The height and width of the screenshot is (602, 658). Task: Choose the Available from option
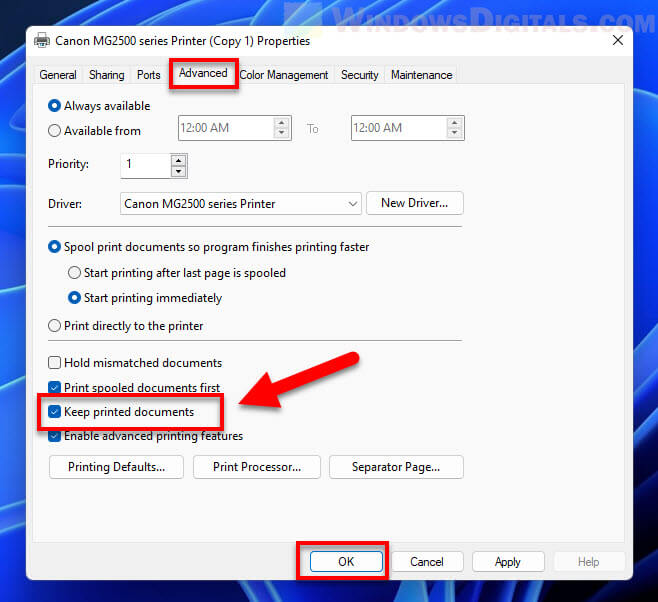tap(55, 131)
